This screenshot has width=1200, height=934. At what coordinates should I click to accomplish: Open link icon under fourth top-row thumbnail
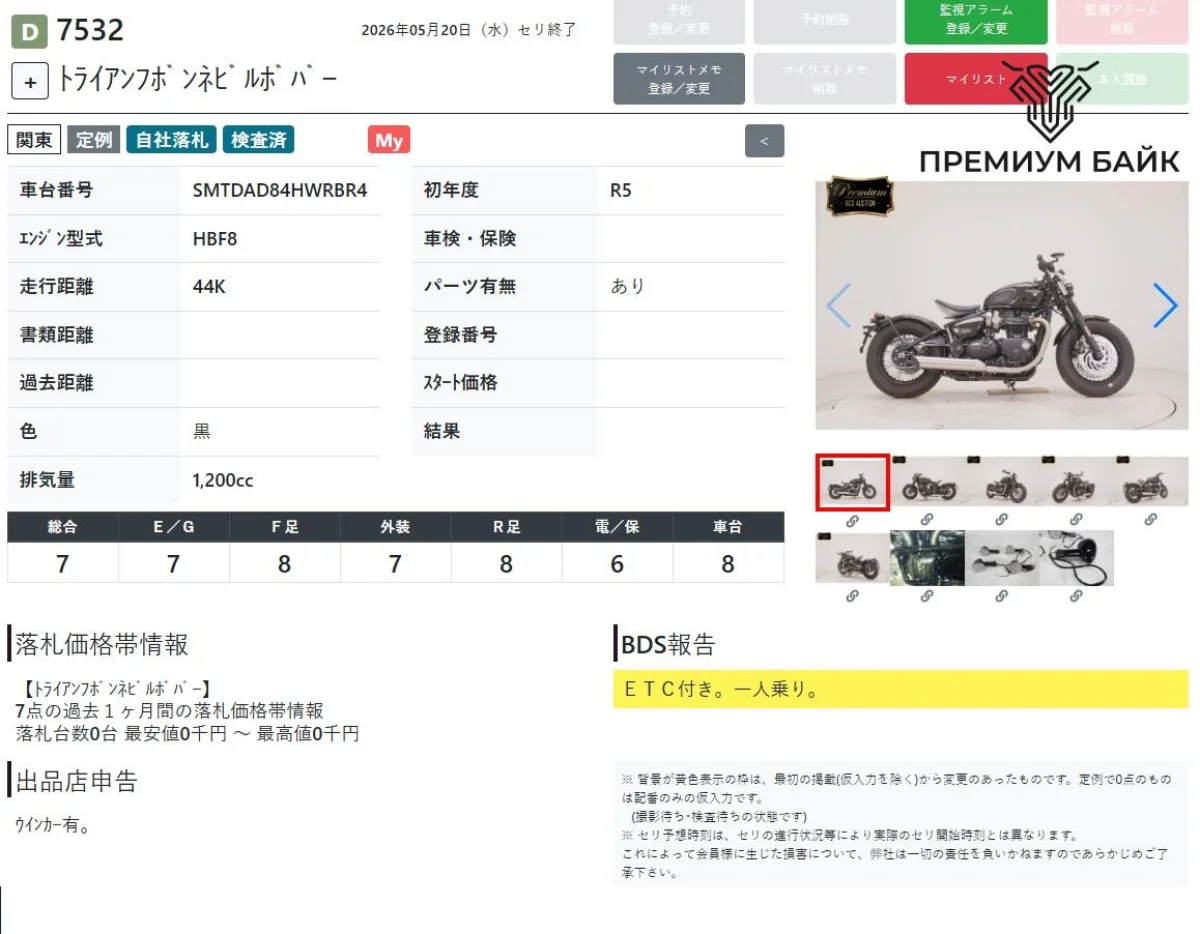point(1076,520)
